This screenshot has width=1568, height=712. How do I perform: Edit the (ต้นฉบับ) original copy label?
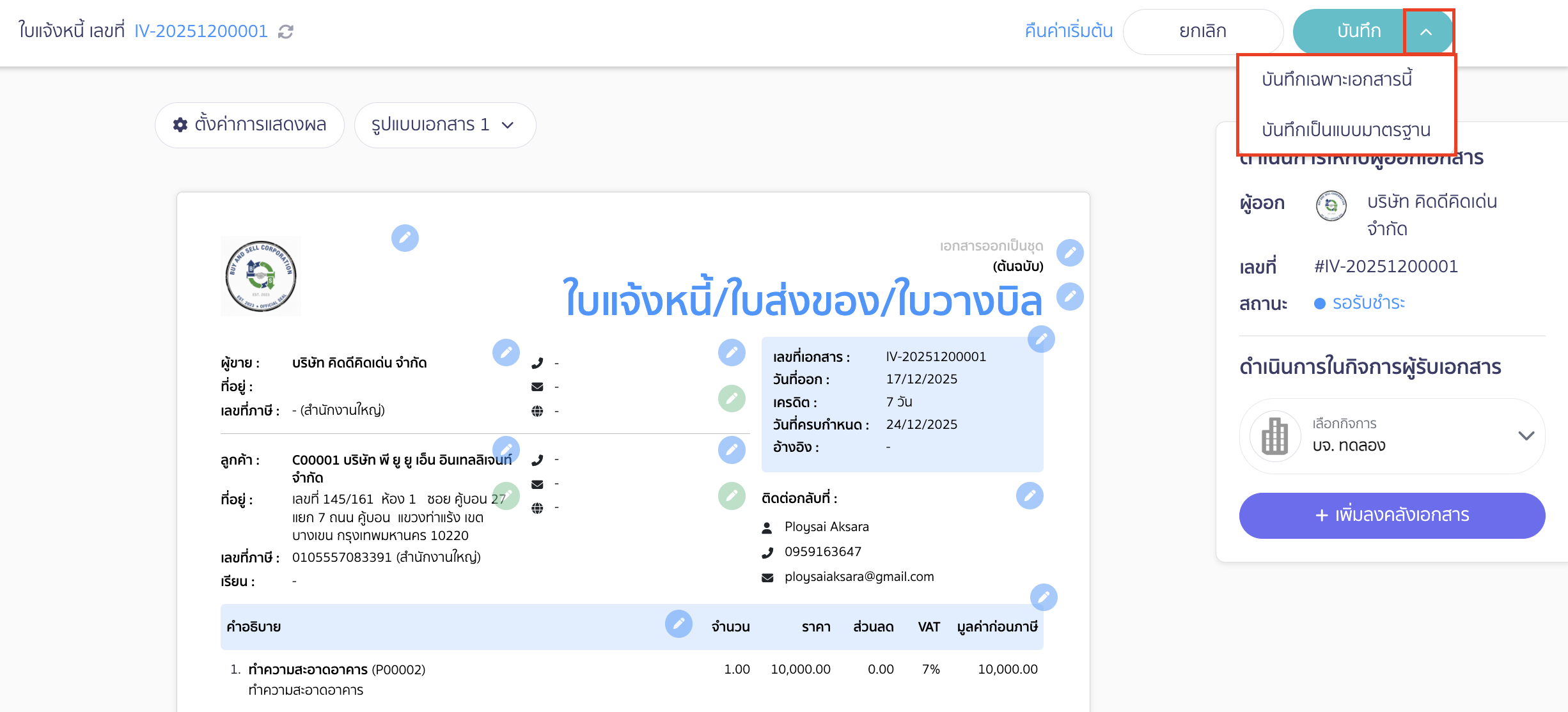pyautogui.click(x=1070, y=252)
